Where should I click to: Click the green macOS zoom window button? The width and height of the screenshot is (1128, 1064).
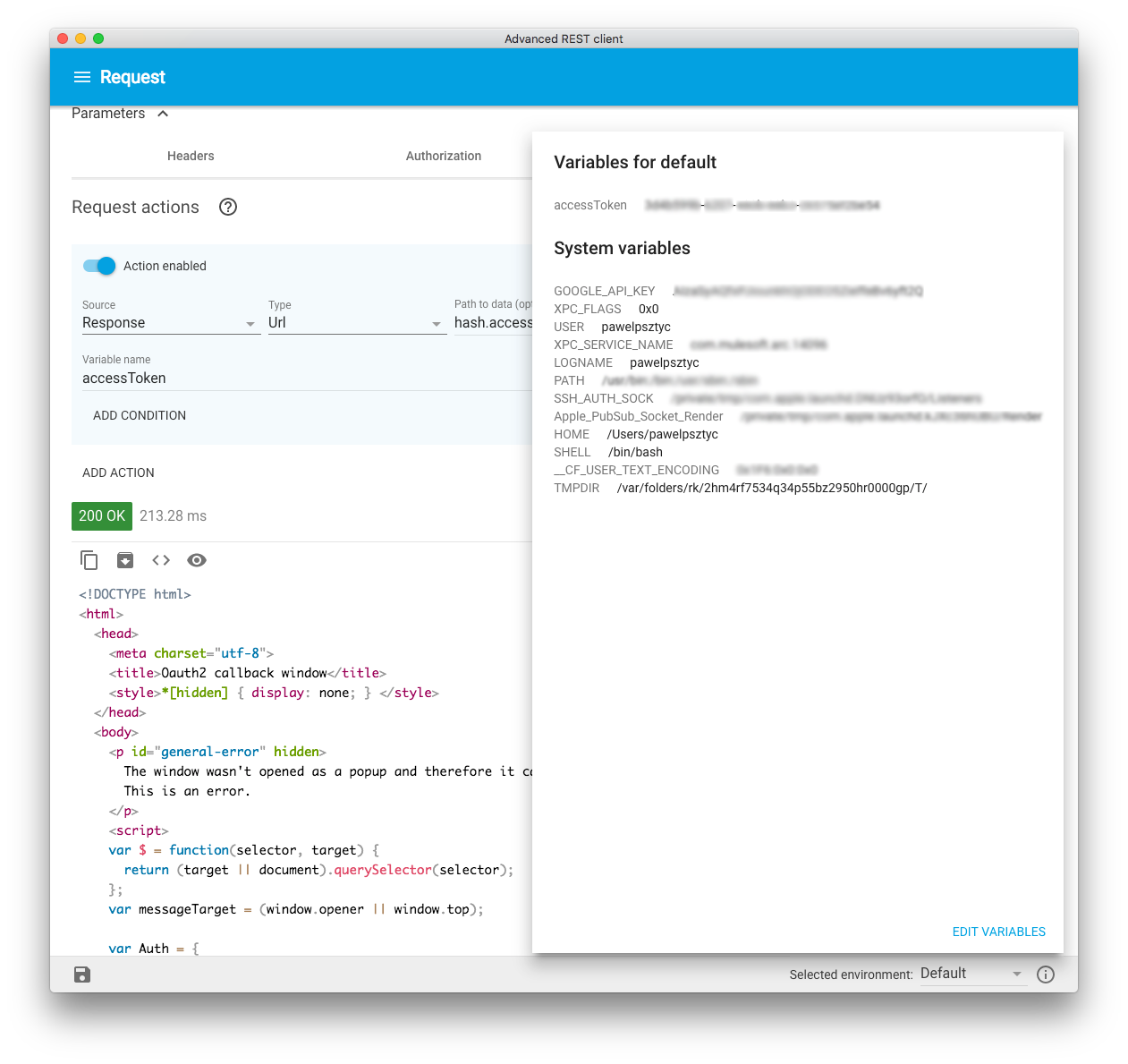pos(98,38)
